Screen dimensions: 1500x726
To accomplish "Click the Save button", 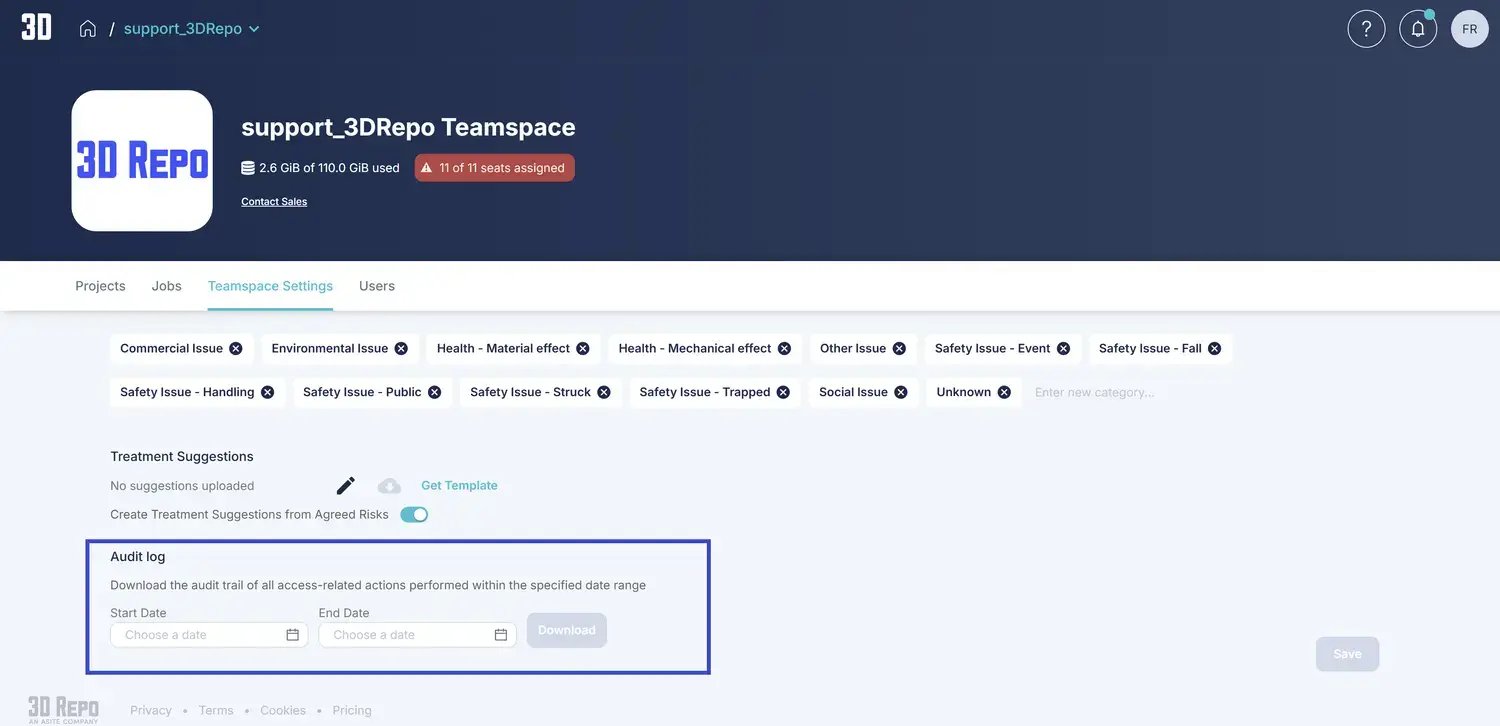I will coord(1347,654).
